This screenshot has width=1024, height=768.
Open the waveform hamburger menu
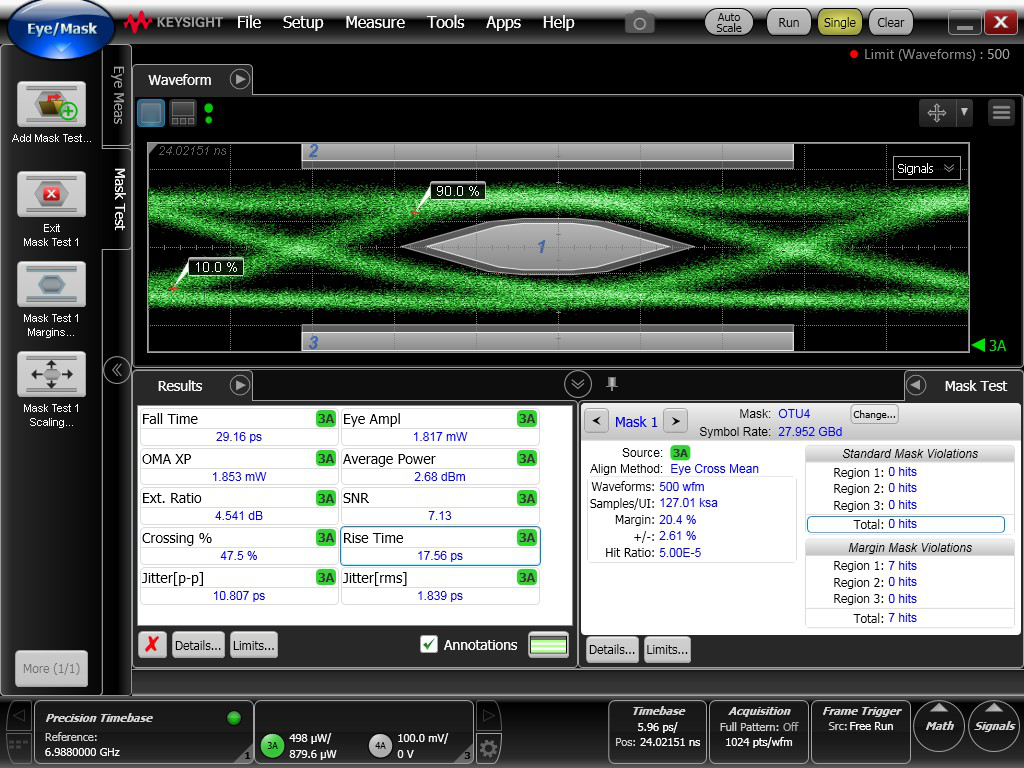tap(1001, 113)
